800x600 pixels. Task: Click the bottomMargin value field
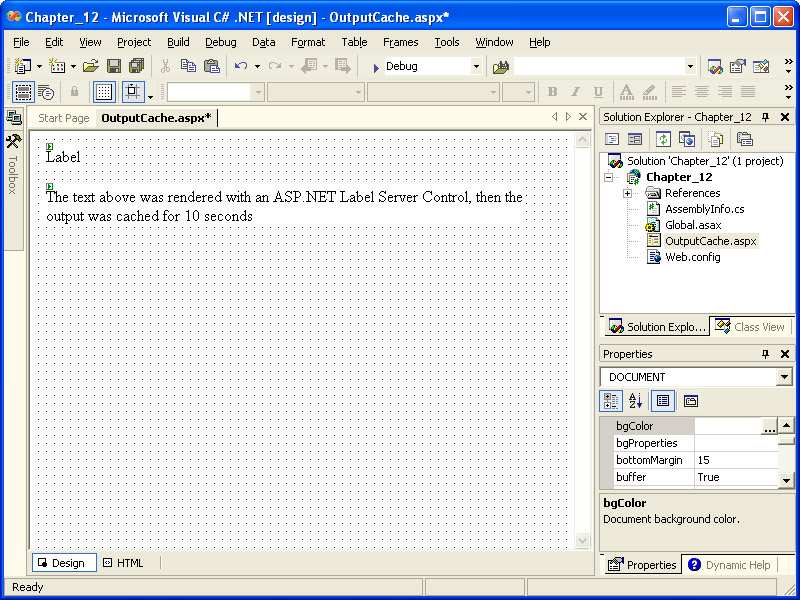tap(735, 460)
